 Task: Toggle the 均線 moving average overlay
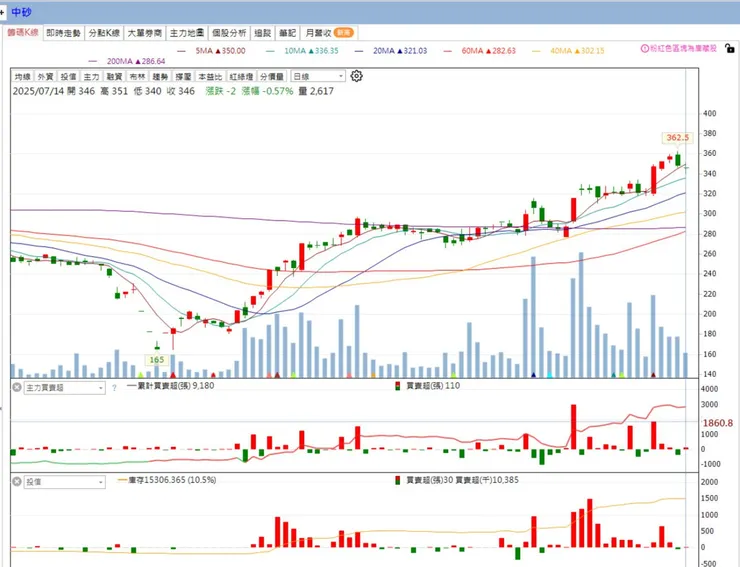tap(22, 76)
